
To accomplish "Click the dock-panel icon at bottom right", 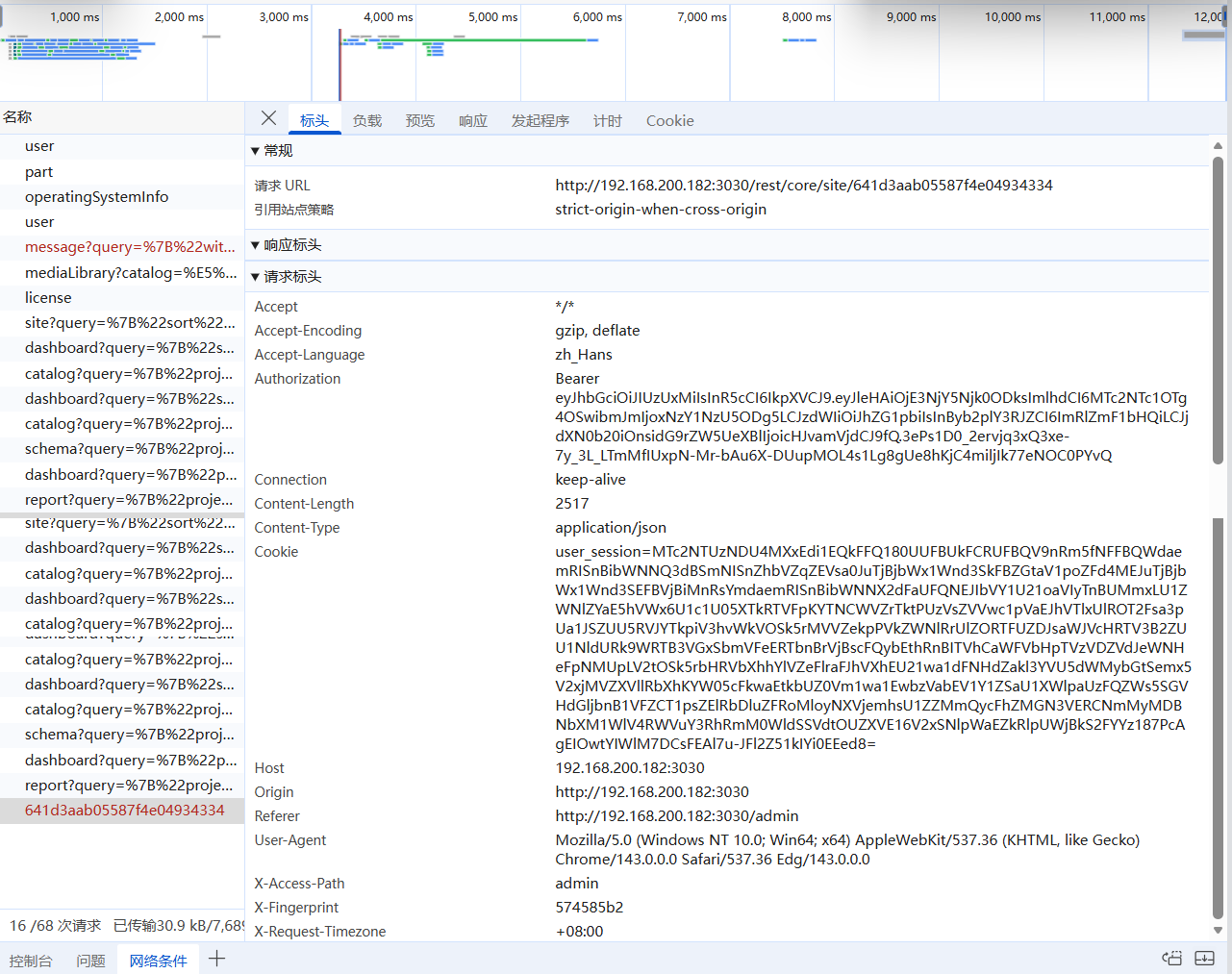I will coord(1204,958).
